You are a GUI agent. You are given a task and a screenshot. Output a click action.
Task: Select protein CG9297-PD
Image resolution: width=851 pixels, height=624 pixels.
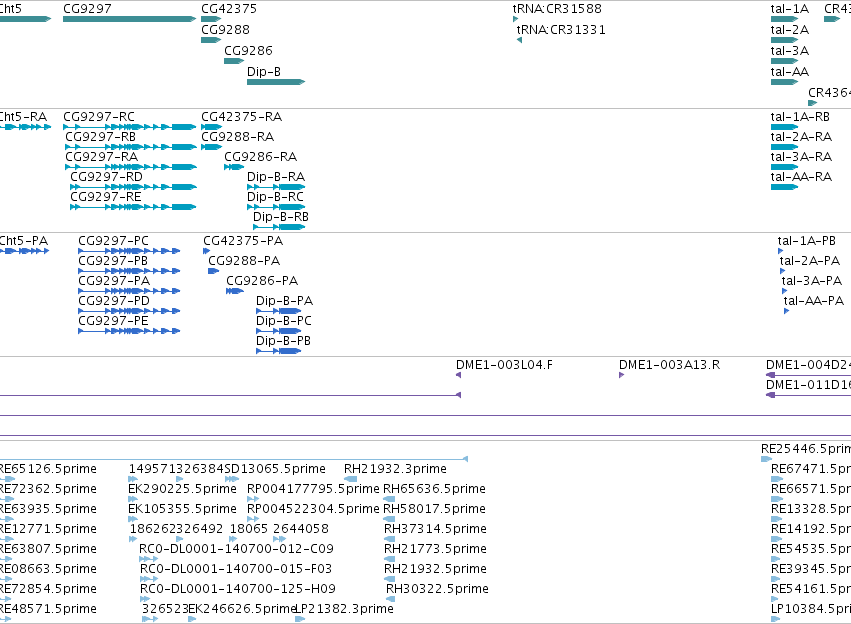click(x=129, y=311)
